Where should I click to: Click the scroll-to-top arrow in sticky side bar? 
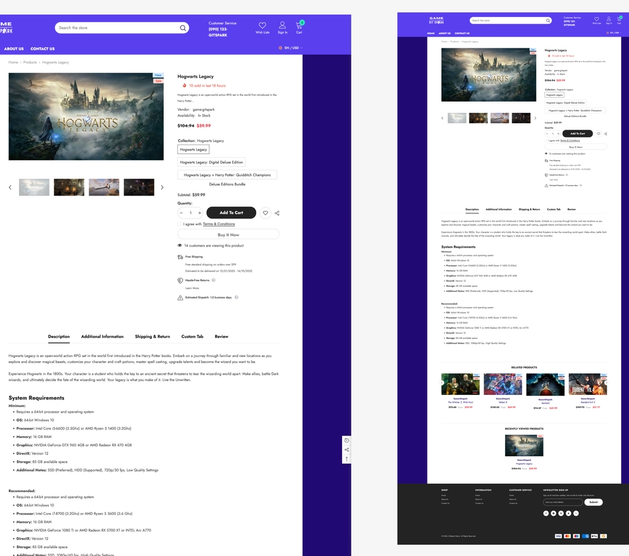[347, 459]
